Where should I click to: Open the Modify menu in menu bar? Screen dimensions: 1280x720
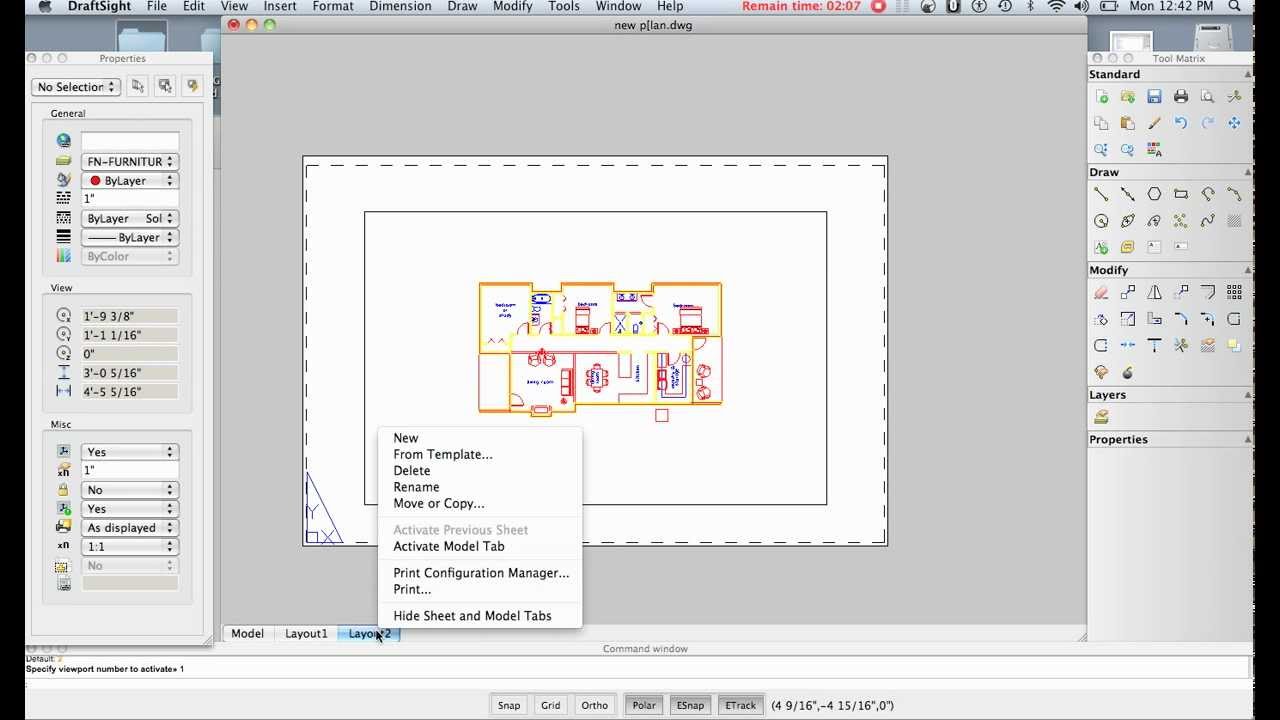(x=513, y=6)
